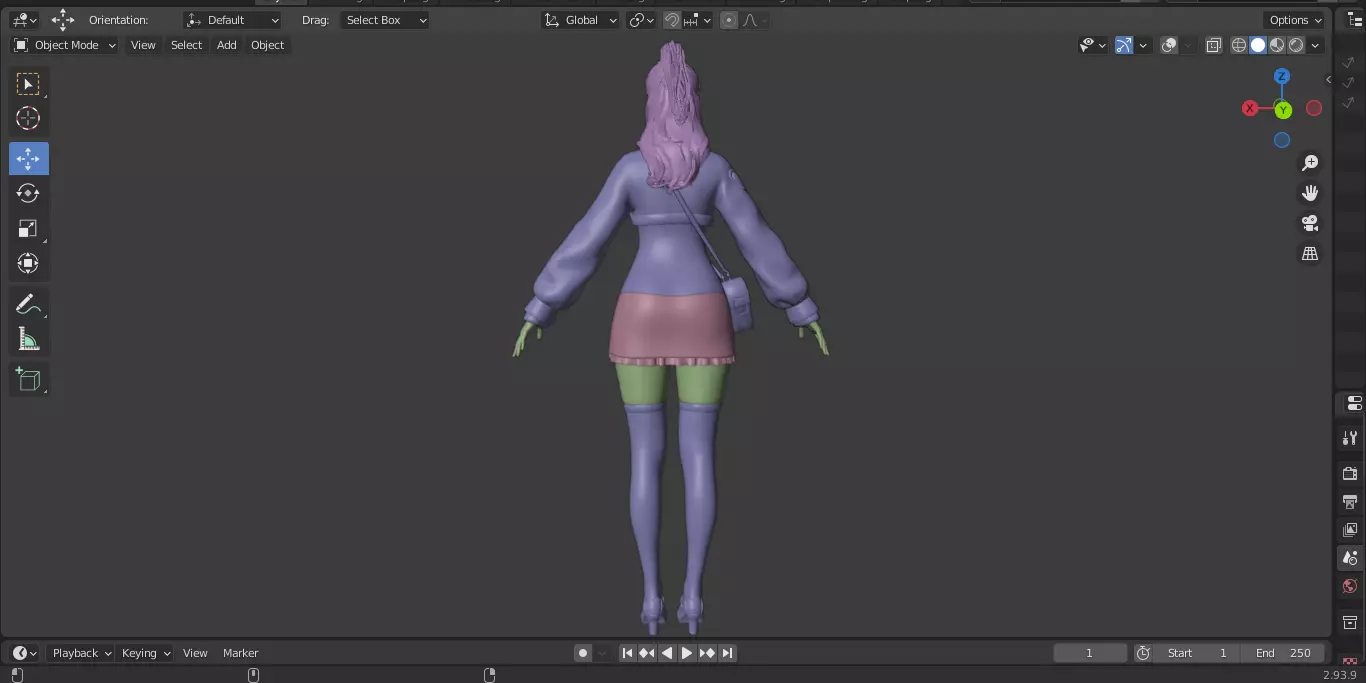Activate the 3D Cursor tool

coord(28,118)
